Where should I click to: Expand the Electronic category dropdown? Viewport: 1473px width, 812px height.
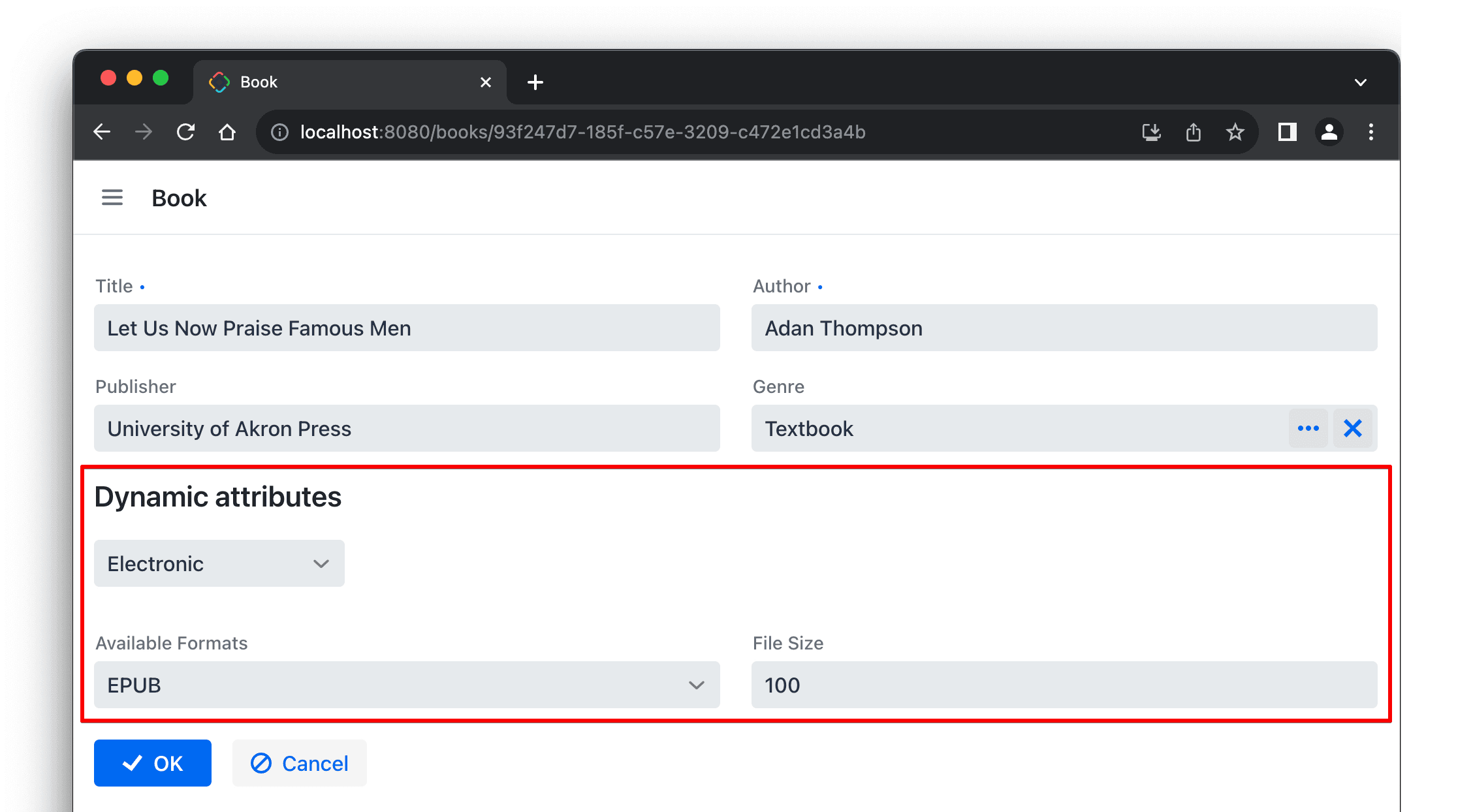coord(219,563)
